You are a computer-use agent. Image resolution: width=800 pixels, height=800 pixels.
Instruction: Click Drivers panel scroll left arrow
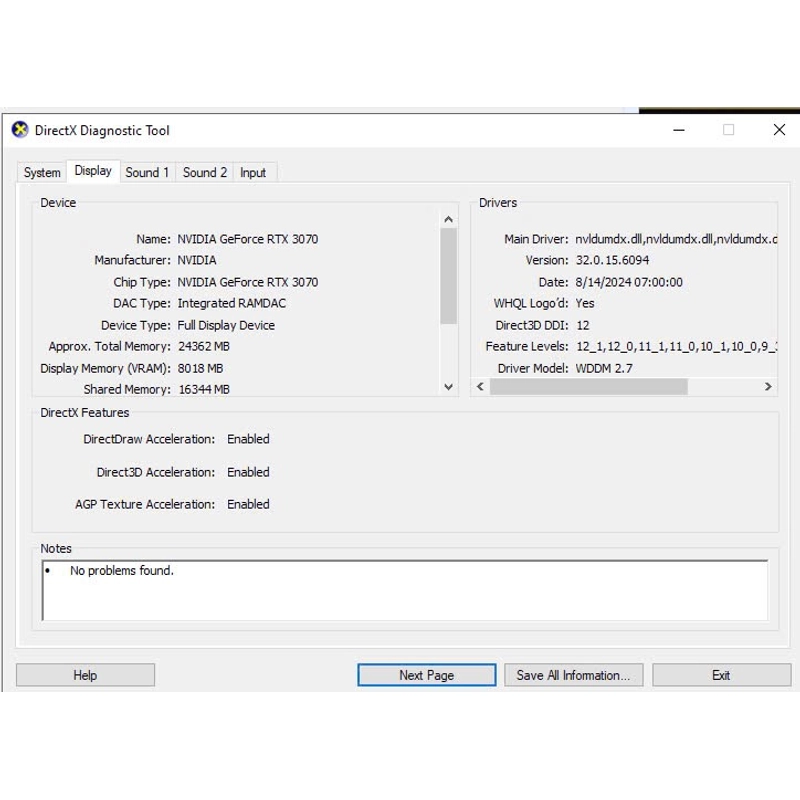pyautogui.click(x=480, y=387)
